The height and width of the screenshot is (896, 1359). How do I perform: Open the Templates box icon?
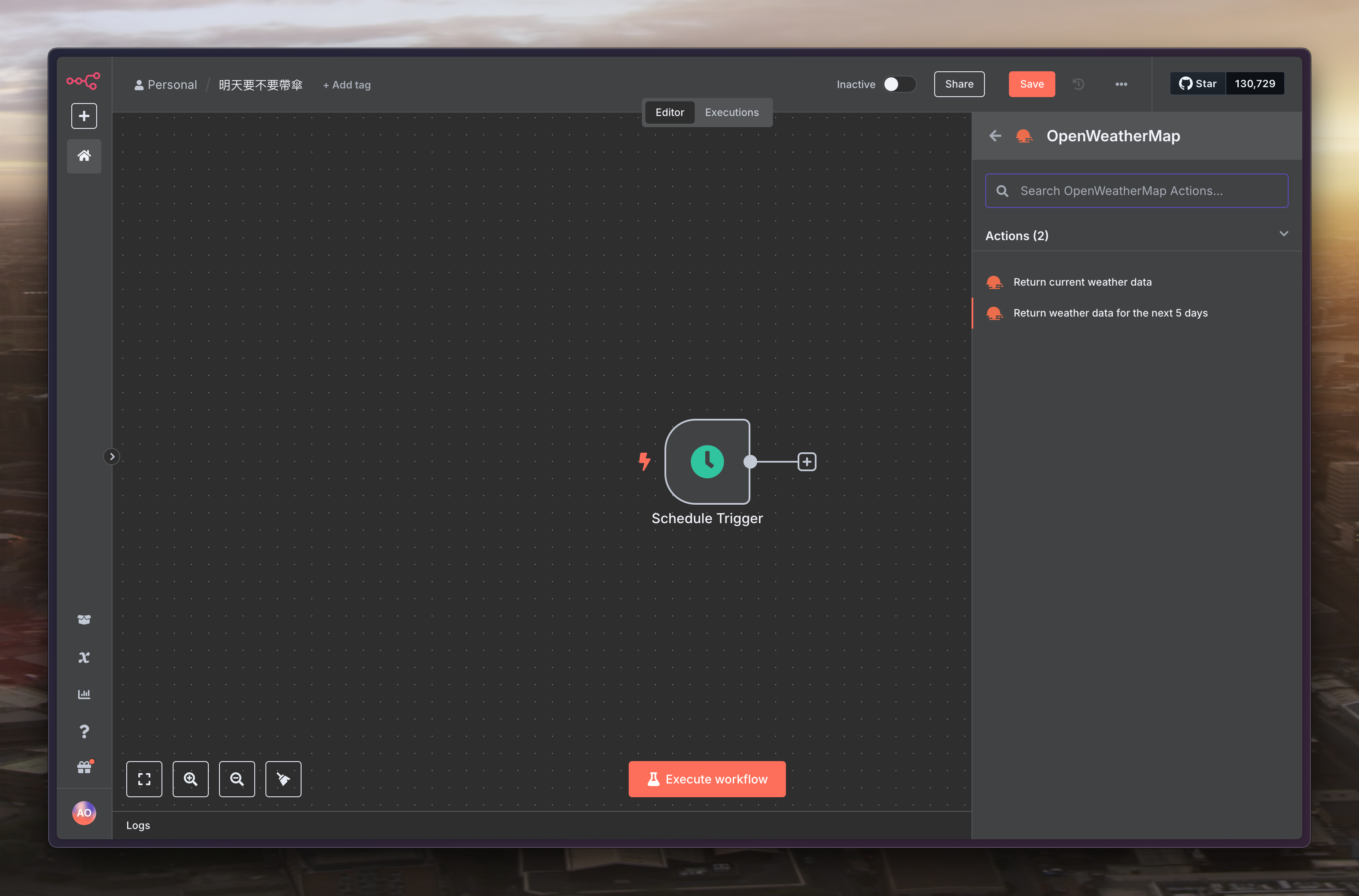coord(84,619)
